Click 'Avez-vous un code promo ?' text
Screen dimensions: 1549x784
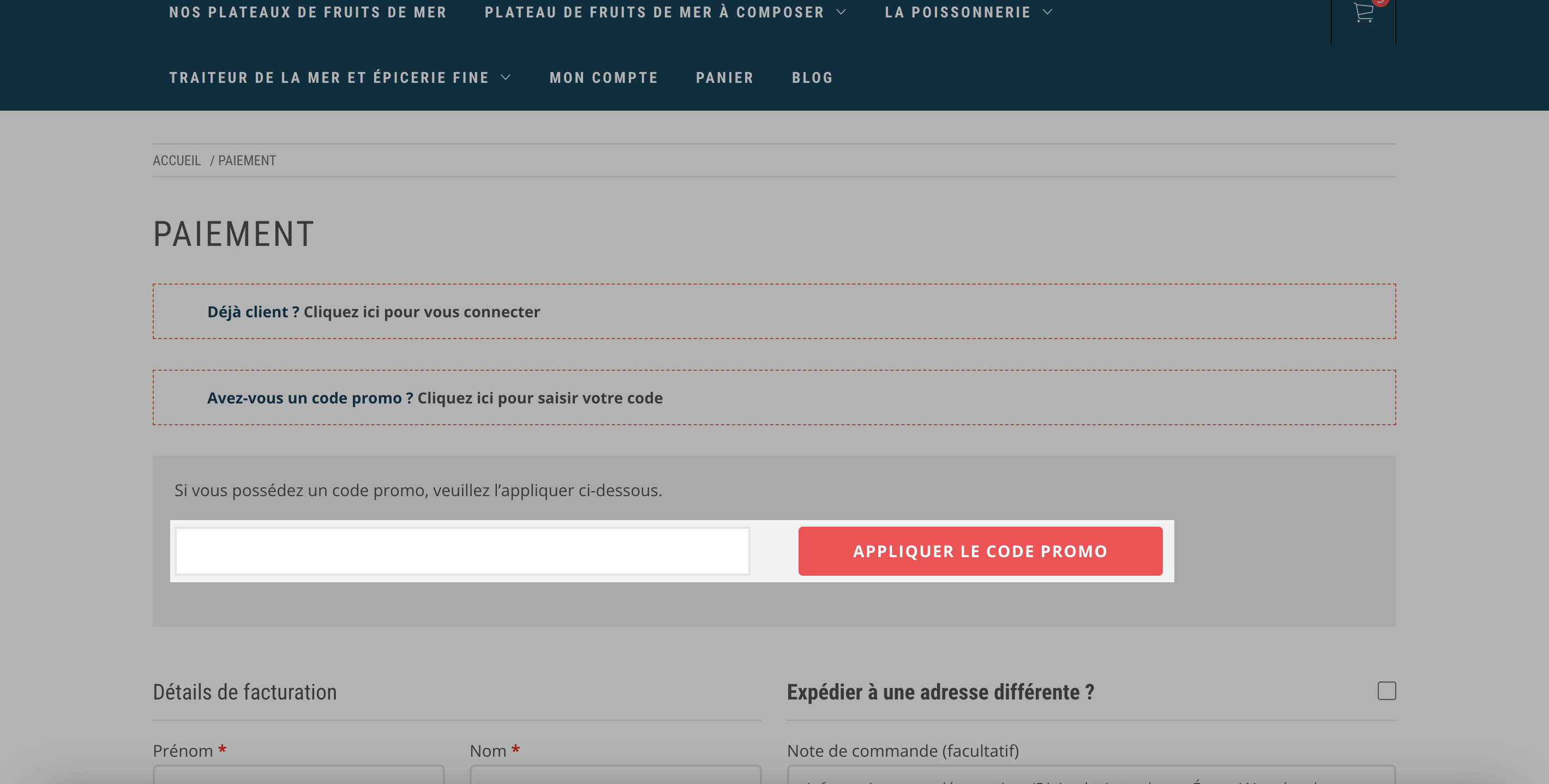(310, 397)
